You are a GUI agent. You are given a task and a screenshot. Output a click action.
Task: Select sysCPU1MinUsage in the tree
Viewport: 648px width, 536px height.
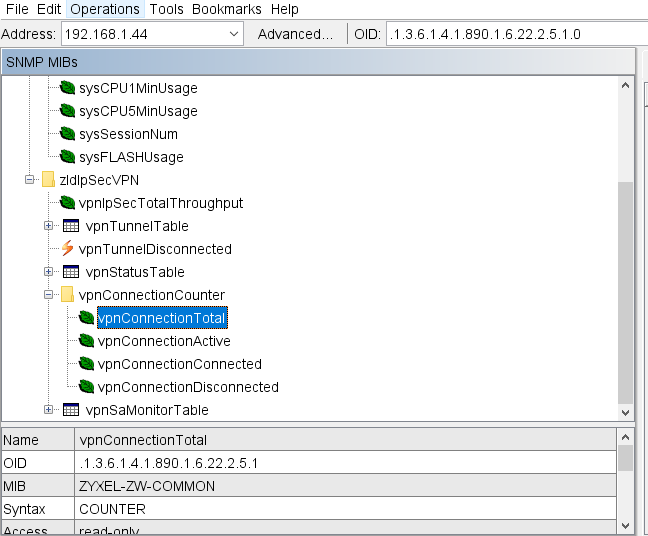pyautogui.click(x=138, y=88)
